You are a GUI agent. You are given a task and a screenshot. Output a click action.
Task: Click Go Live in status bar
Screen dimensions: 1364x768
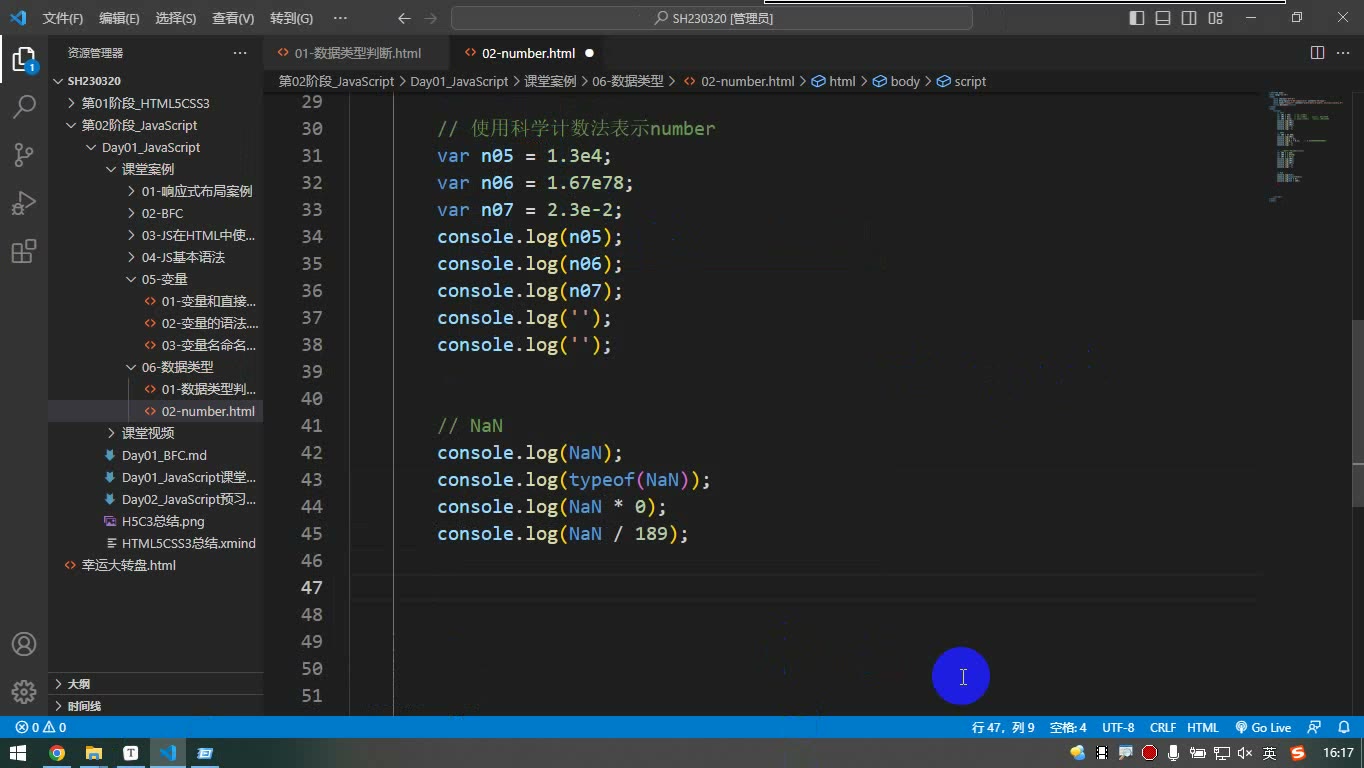click(x=1263, y=728)
